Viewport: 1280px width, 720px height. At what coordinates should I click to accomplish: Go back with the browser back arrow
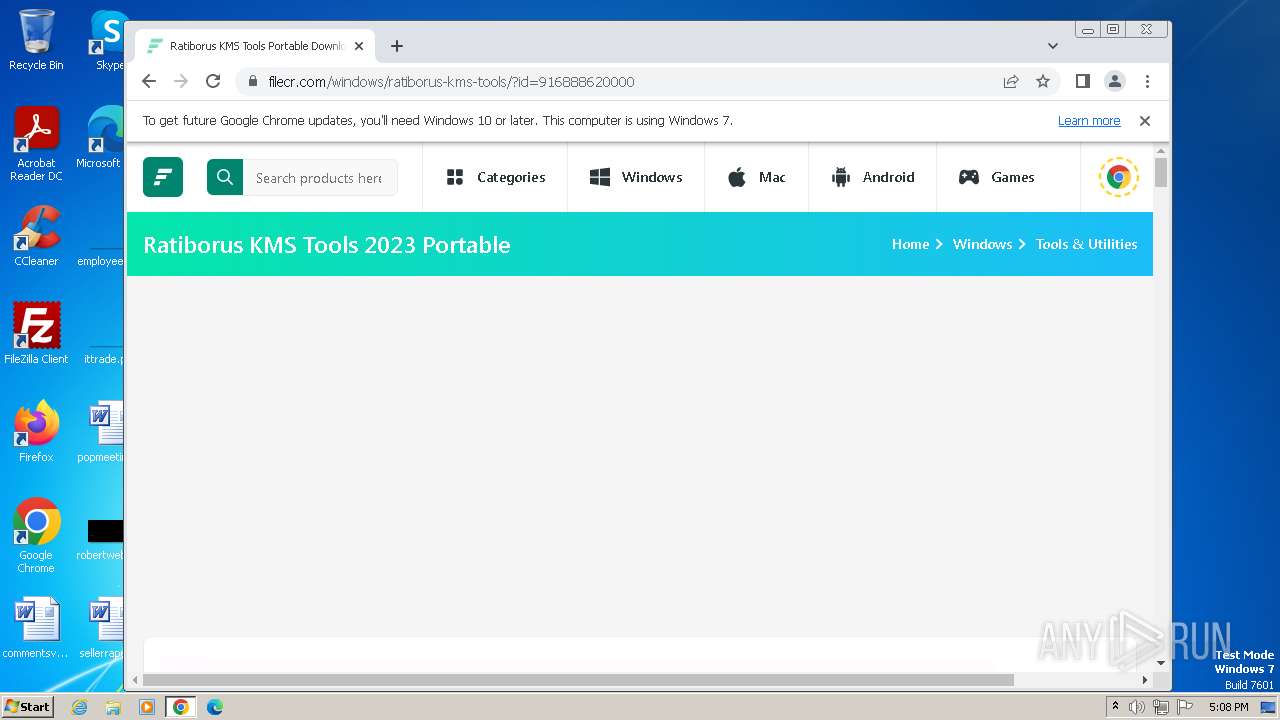(149, 82)
